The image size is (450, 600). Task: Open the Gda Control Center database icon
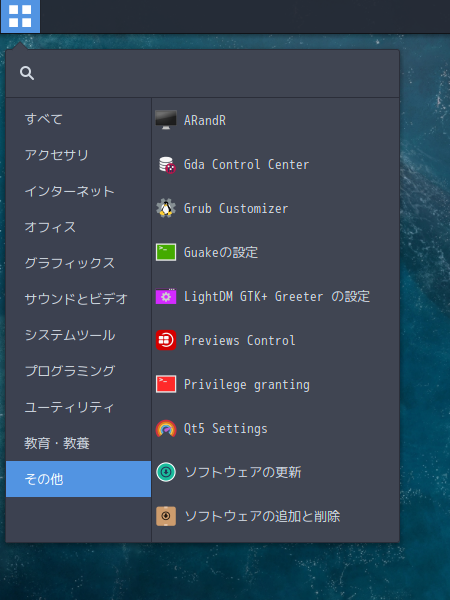click(166, 165)
